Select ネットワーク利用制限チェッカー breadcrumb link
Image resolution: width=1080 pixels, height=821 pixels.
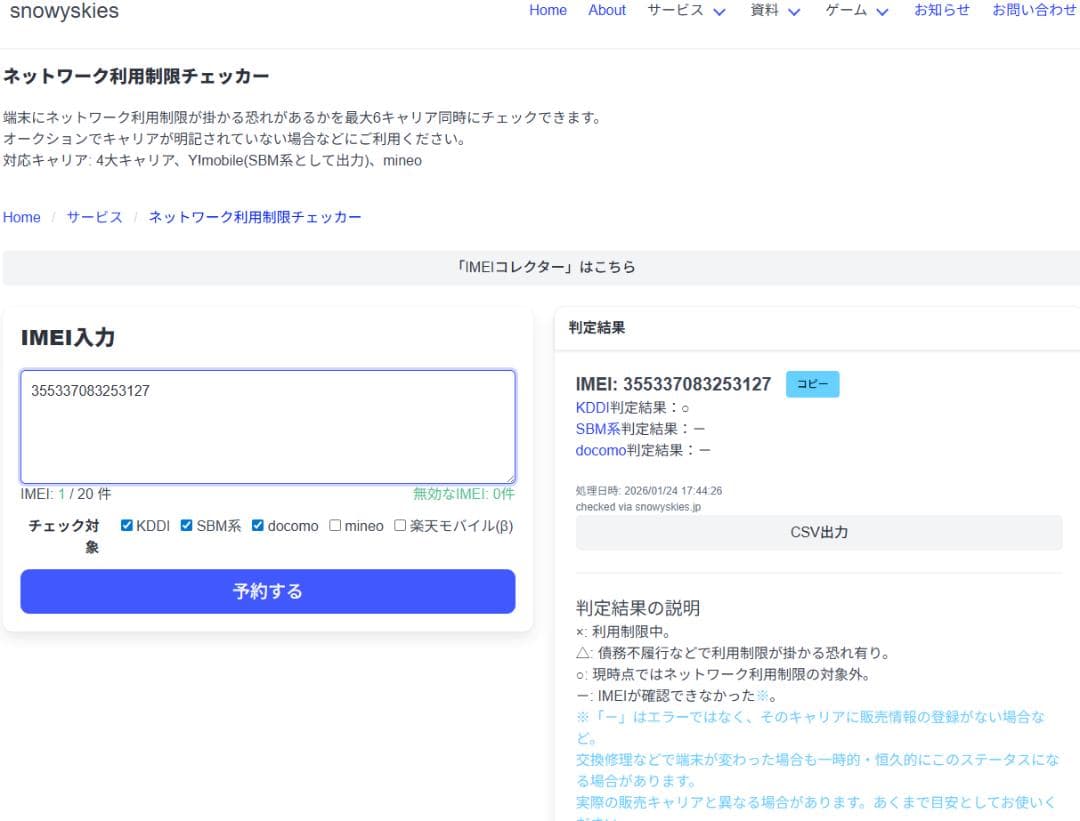click(254, 217)
